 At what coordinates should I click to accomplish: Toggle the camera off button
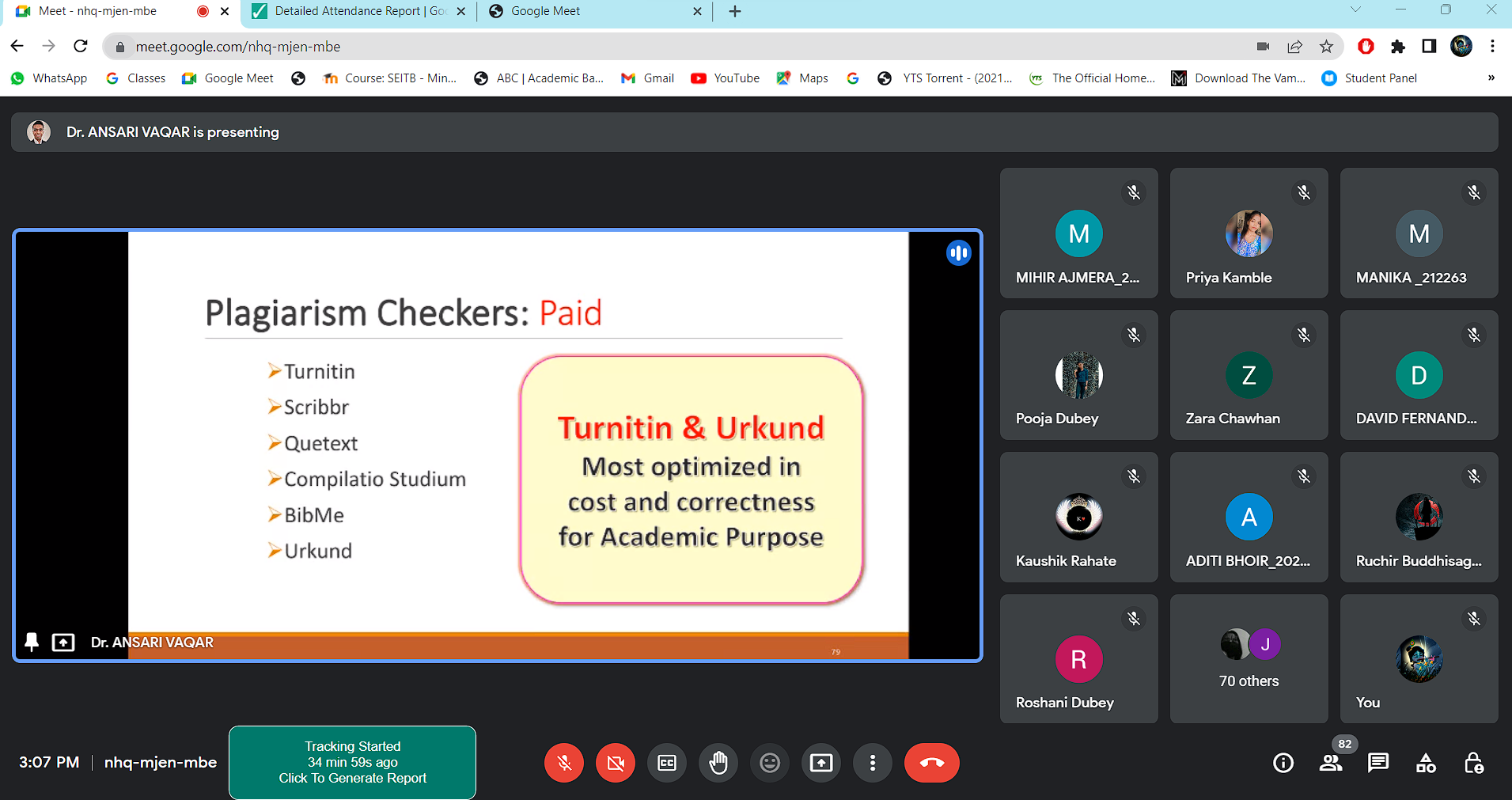[x=616, y=763]
